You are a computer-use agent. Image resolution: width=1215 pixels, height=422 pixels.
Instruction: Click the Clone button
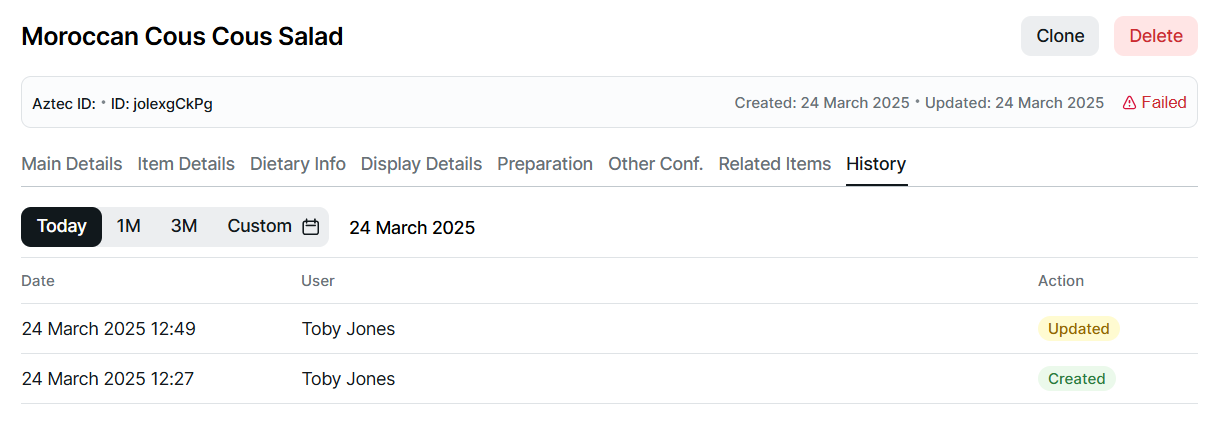pos(1060,36)
